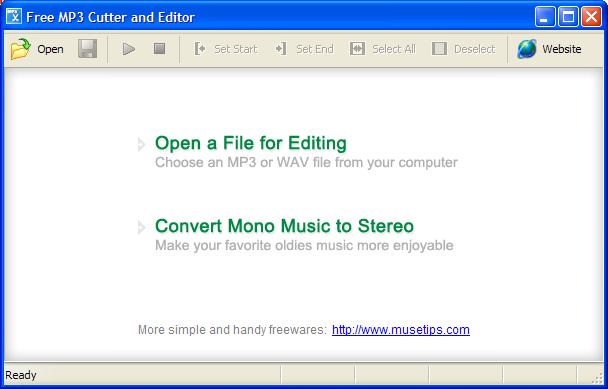Minimize the Free MP3 Cutter window
The height and width of the screenshot is (389, 608).
coord(545,17)
